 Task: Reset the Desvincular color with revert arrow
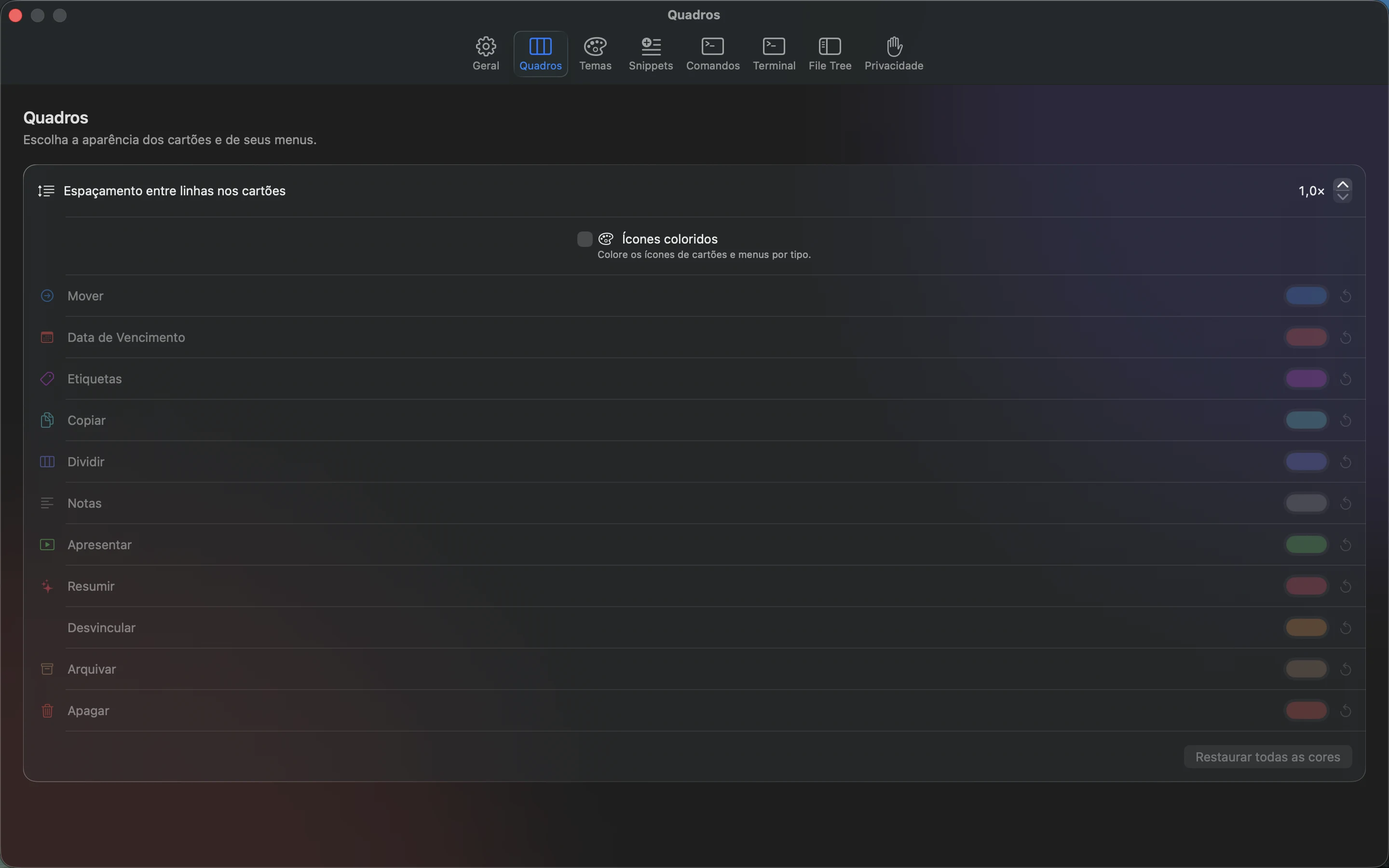click(x=1346, y=627)
